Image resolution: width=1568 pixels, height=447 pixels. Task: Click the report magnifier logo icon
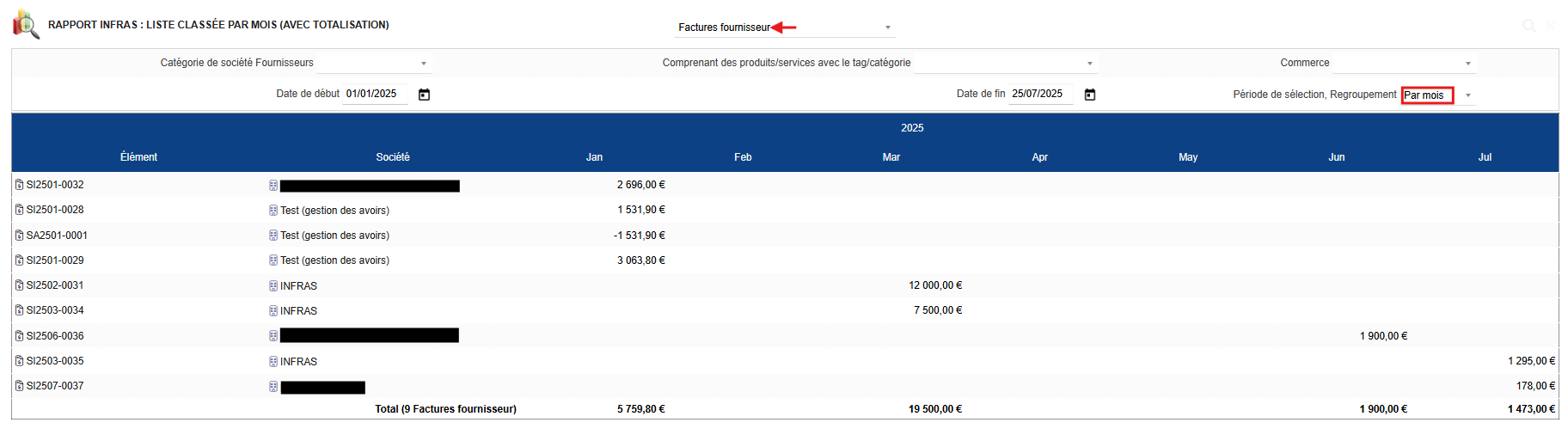26,24
